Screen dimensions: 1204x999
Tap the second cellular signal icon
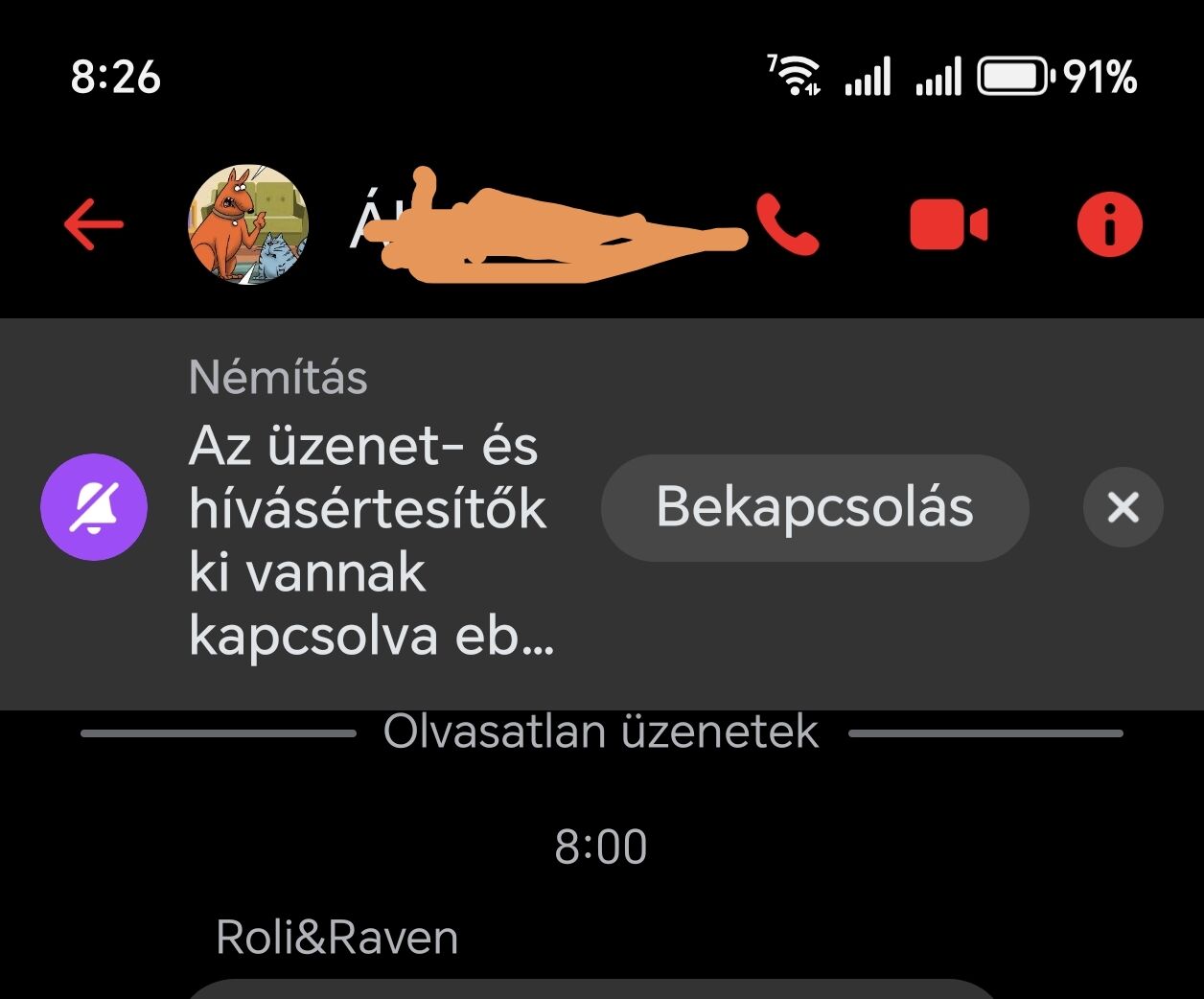938,77
